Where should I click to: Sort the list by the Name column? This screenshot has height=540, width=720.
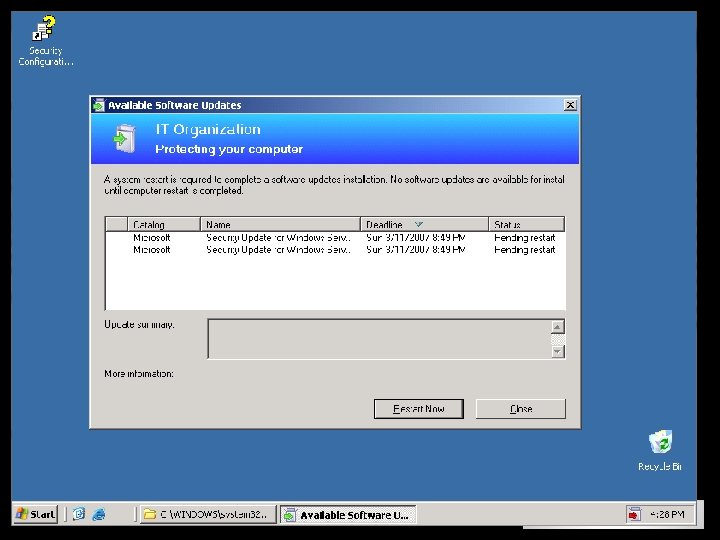[x=280, y=225]
